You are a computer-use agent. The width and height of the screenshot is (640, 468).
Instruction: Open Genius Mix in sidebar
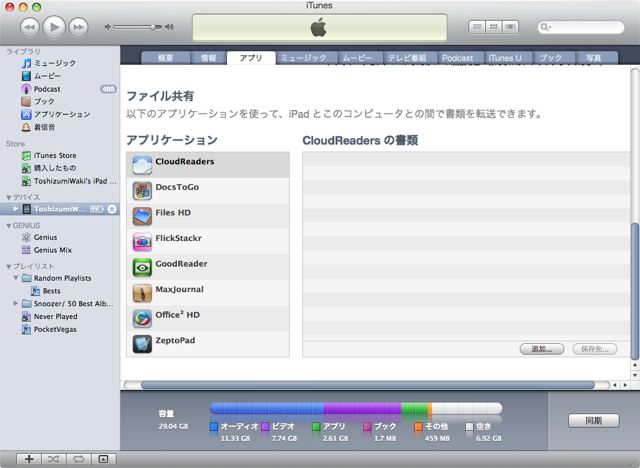tap(59, 250)
